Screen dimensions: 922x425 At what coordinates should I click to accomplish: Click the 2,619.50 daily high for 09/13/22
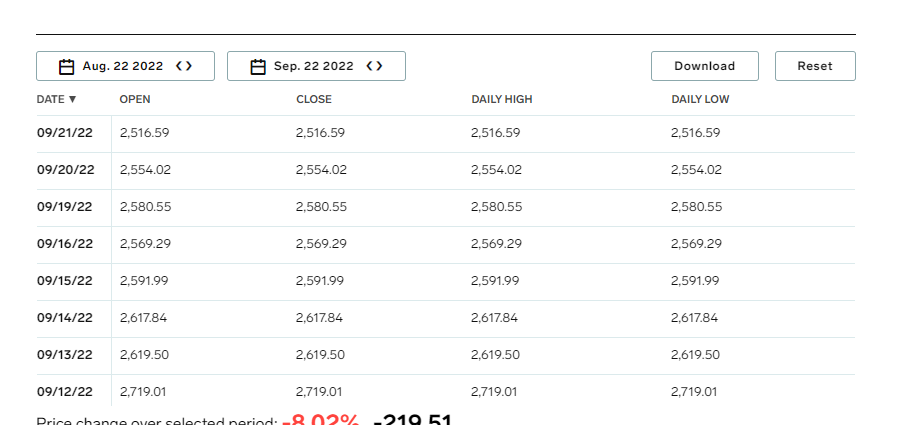pyautogui.click(x=496, y=355)
